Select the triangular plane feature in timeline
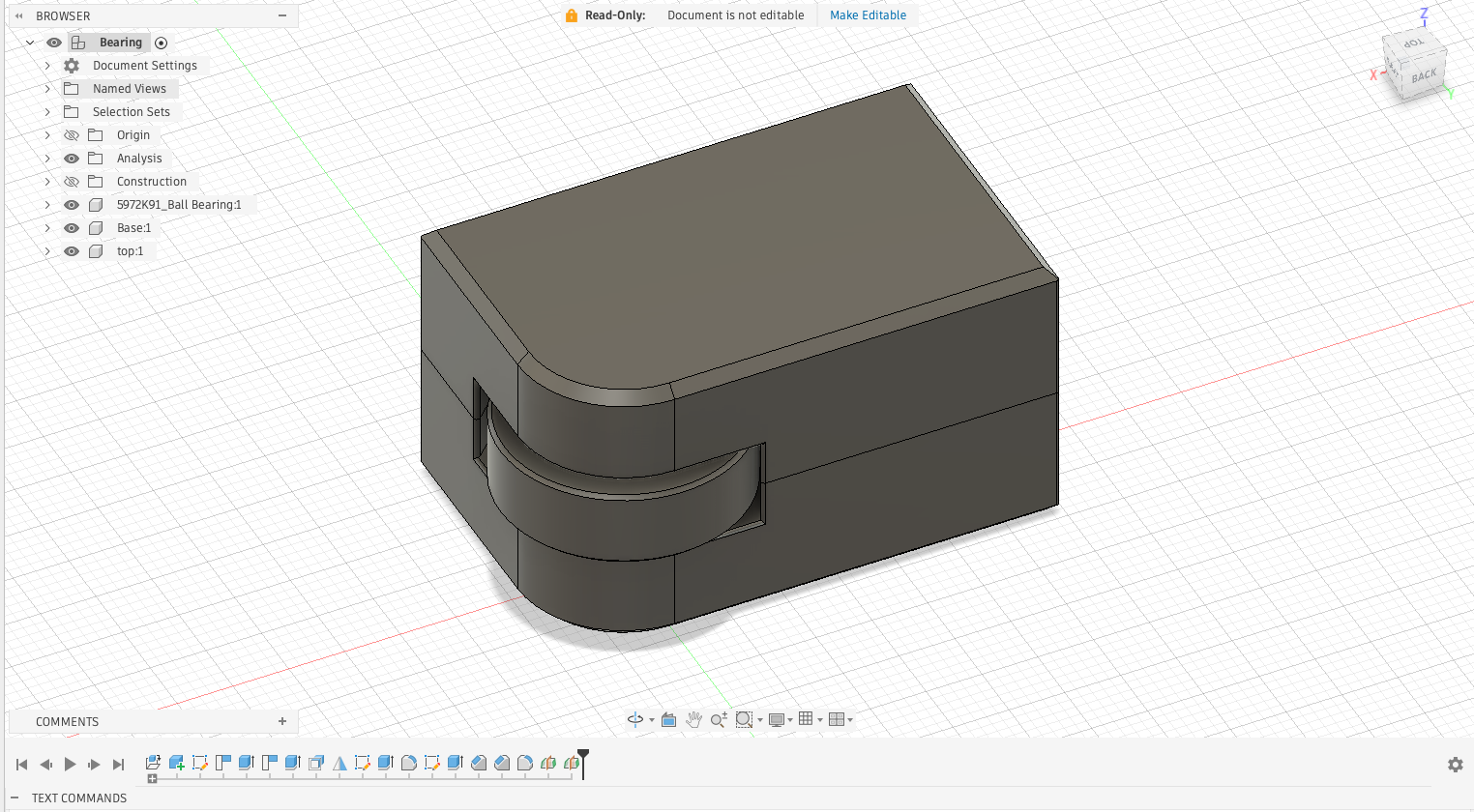This screenshot has height=812, width=1474. [339, 763]
